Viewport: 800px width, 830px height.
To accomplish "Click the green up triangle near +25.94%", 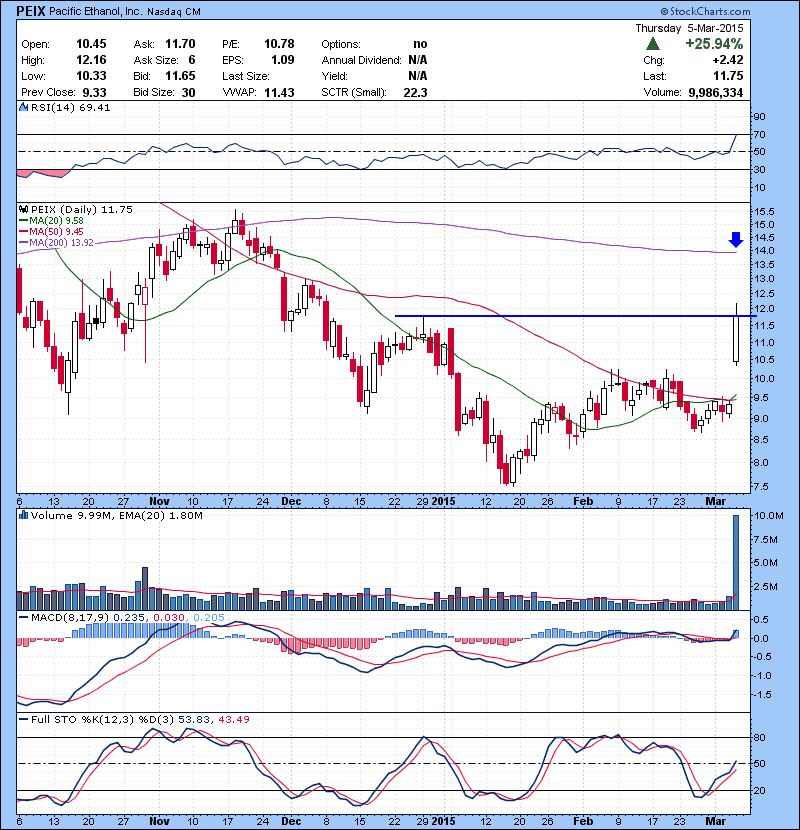I will (652, 44).
